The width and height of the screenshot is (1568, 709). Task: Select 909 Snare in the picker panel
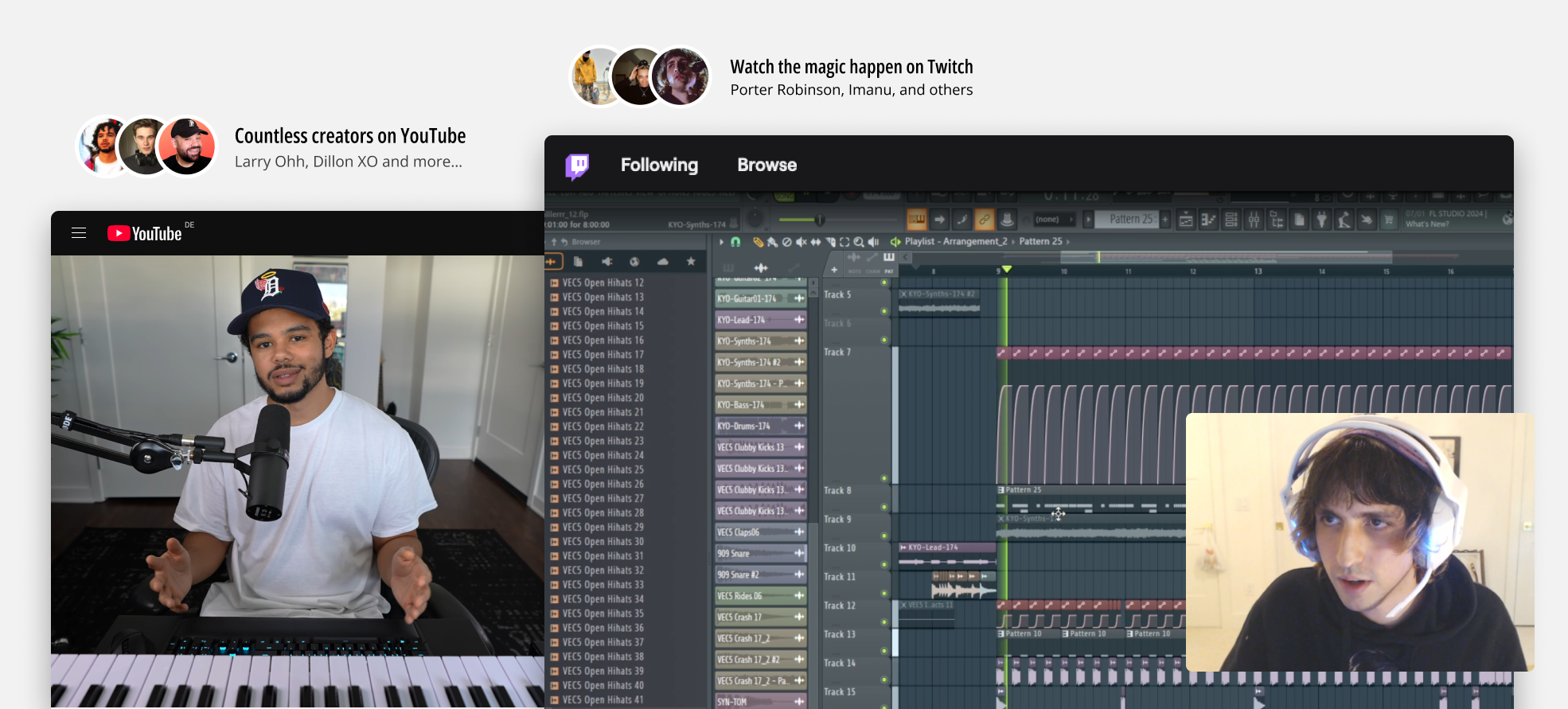(x=761, y=554)
